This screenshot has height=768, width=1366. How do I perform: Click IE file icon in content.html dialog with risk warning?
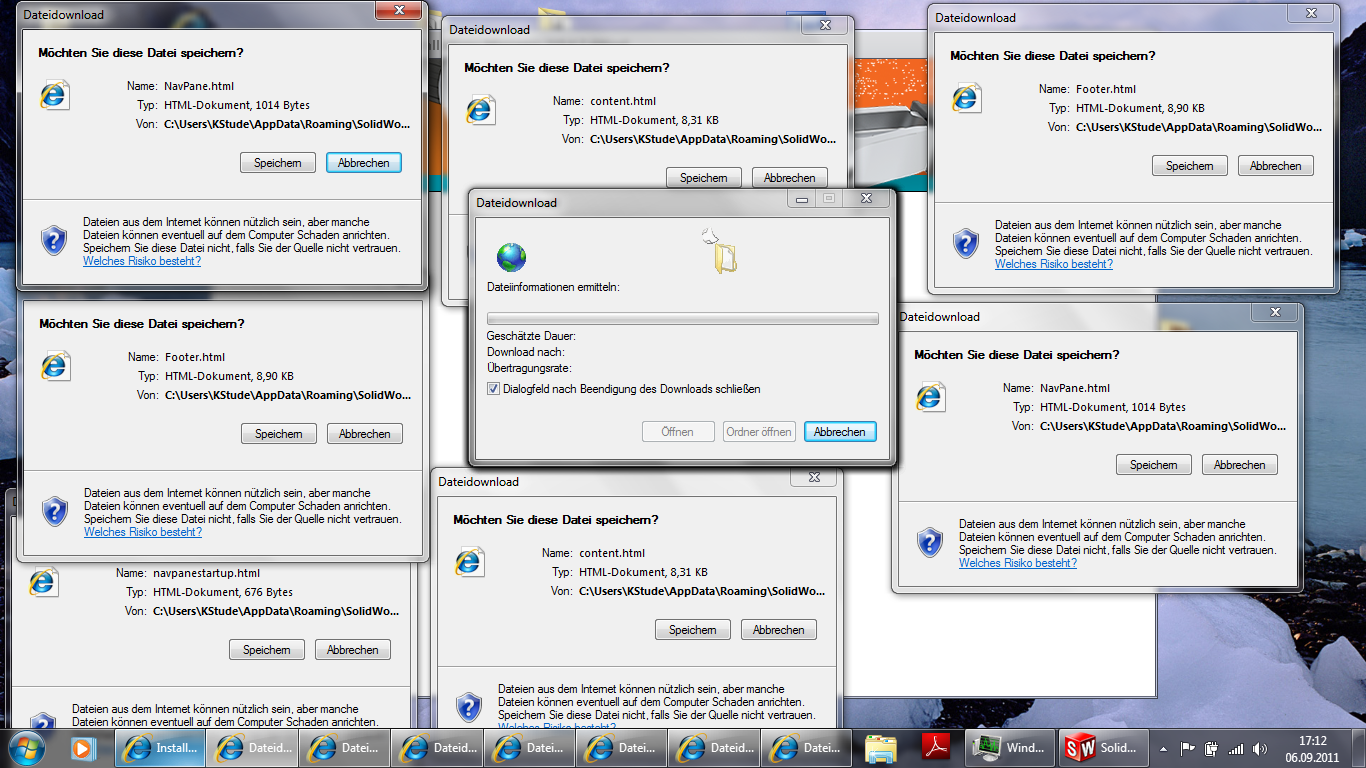(x=469, y=561)
